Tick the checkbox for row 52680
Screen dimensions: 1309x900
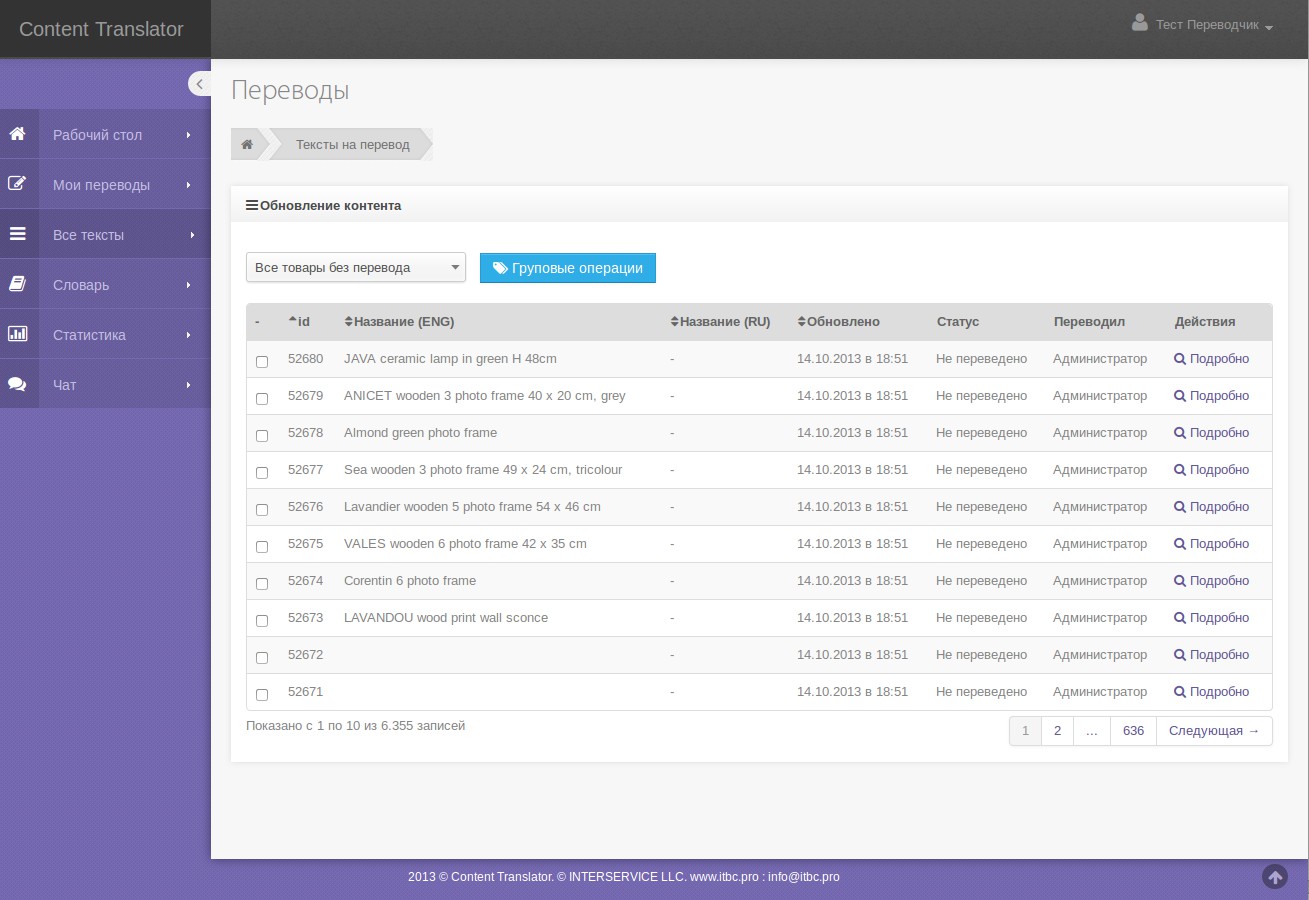tap(262, 361)
